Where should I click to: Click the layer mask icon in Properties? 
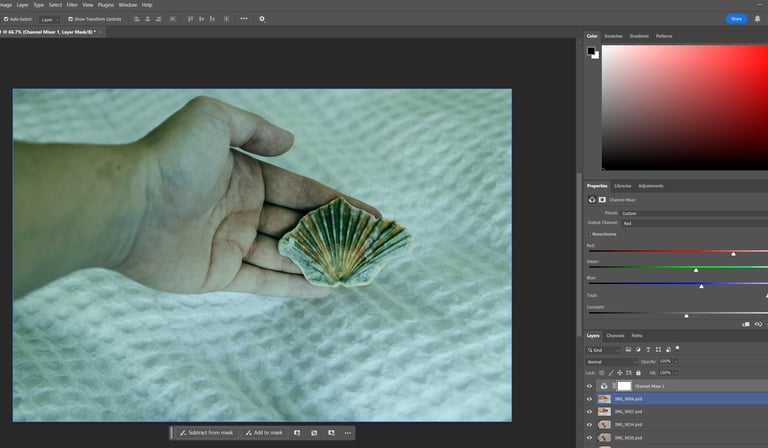click(602, 199)
